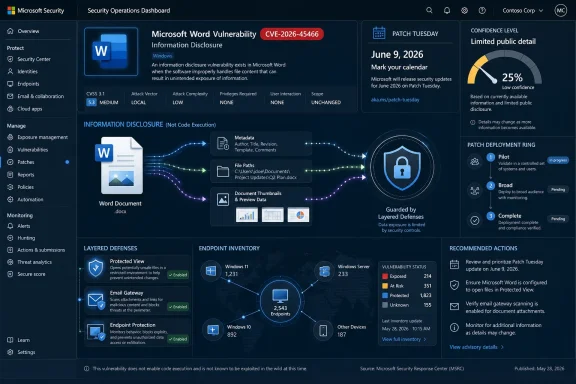Click the Microsoft Security logo
576x384 pixels.
pyautogui.click(x=36, y=10)
